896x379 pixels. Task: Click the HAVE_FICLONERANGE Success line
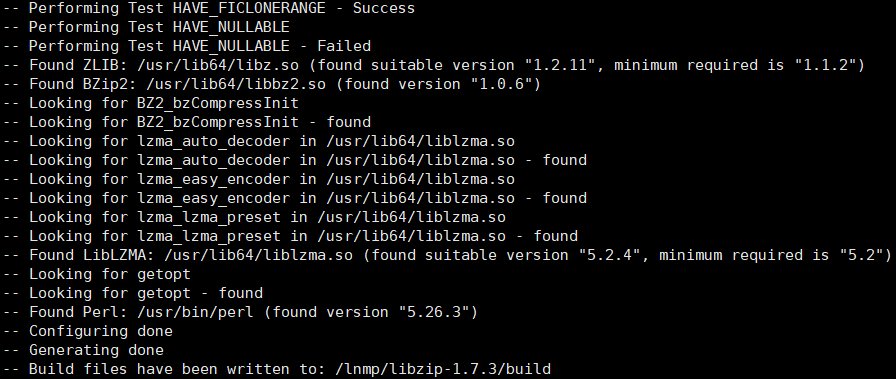point(209,8)
